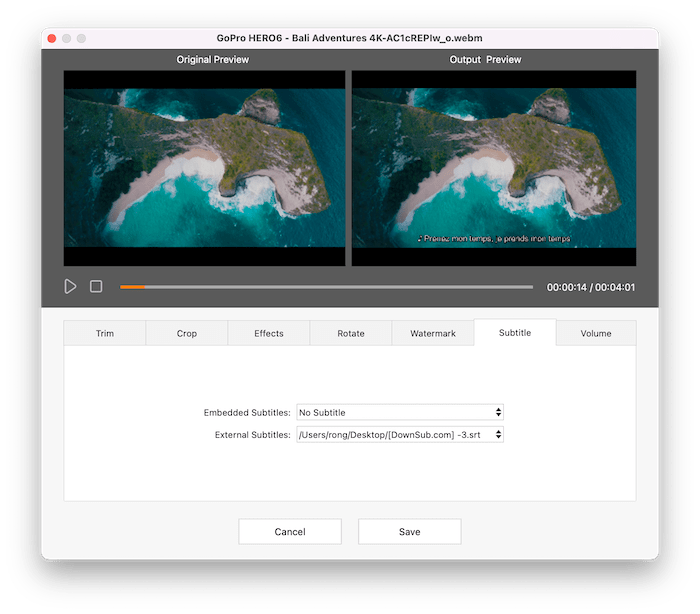Open the External Subtitles dropdown

click(x=400, y=435)
